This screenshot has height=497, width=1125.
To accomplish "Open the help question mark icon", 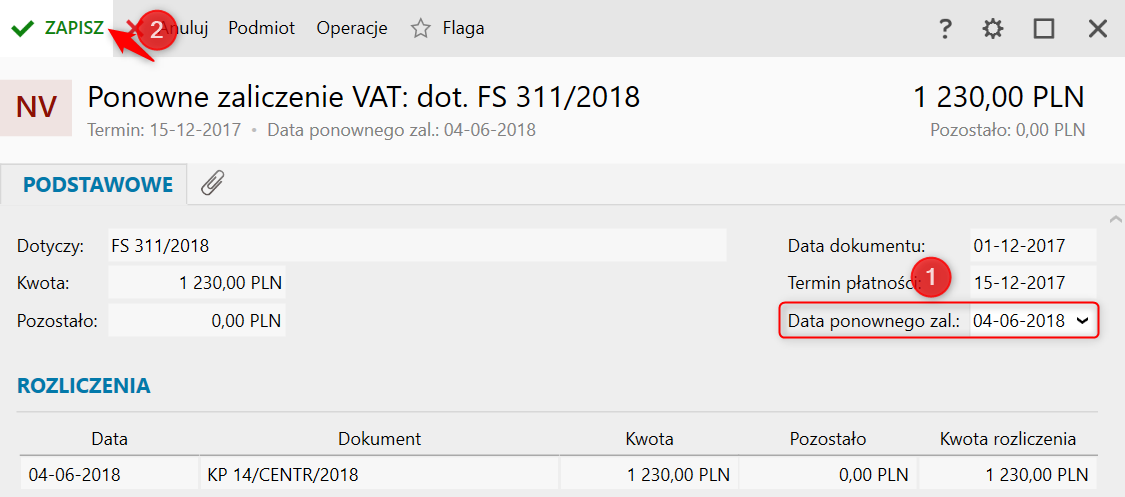I will (x=946, y=29).
